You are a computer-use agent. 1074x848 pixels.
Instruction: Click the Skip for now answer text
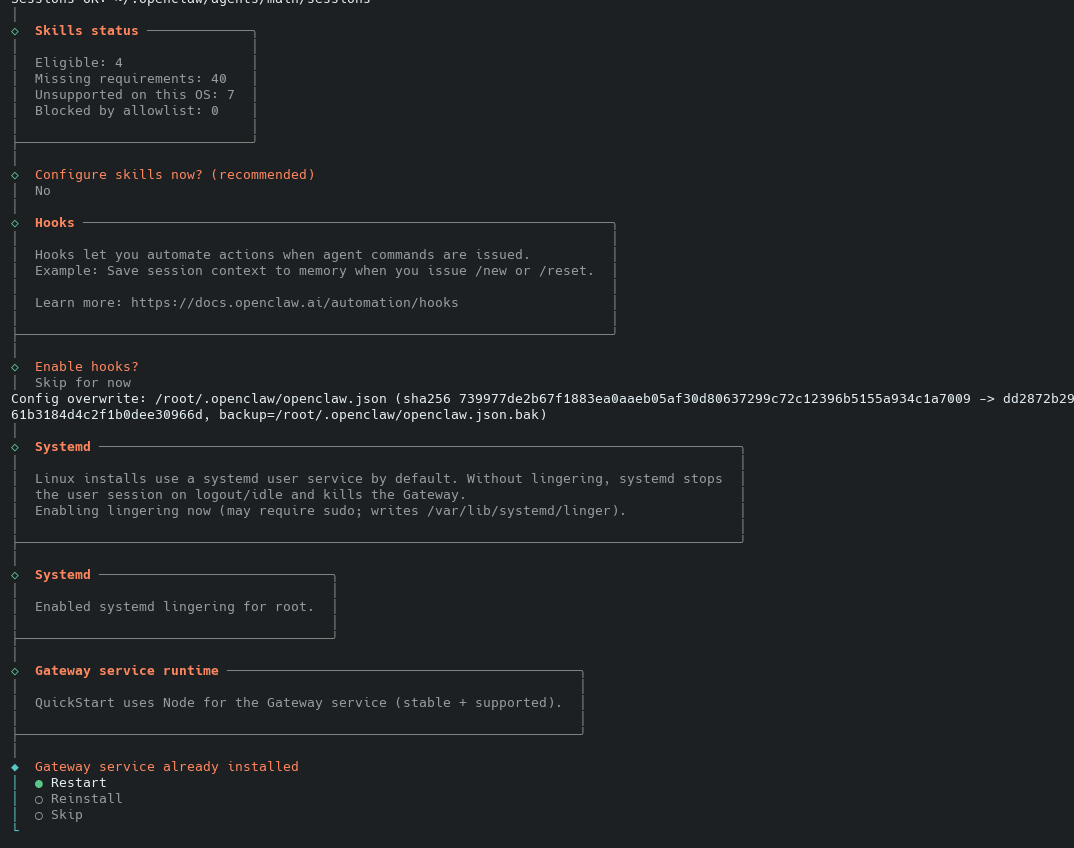[83, 383]
